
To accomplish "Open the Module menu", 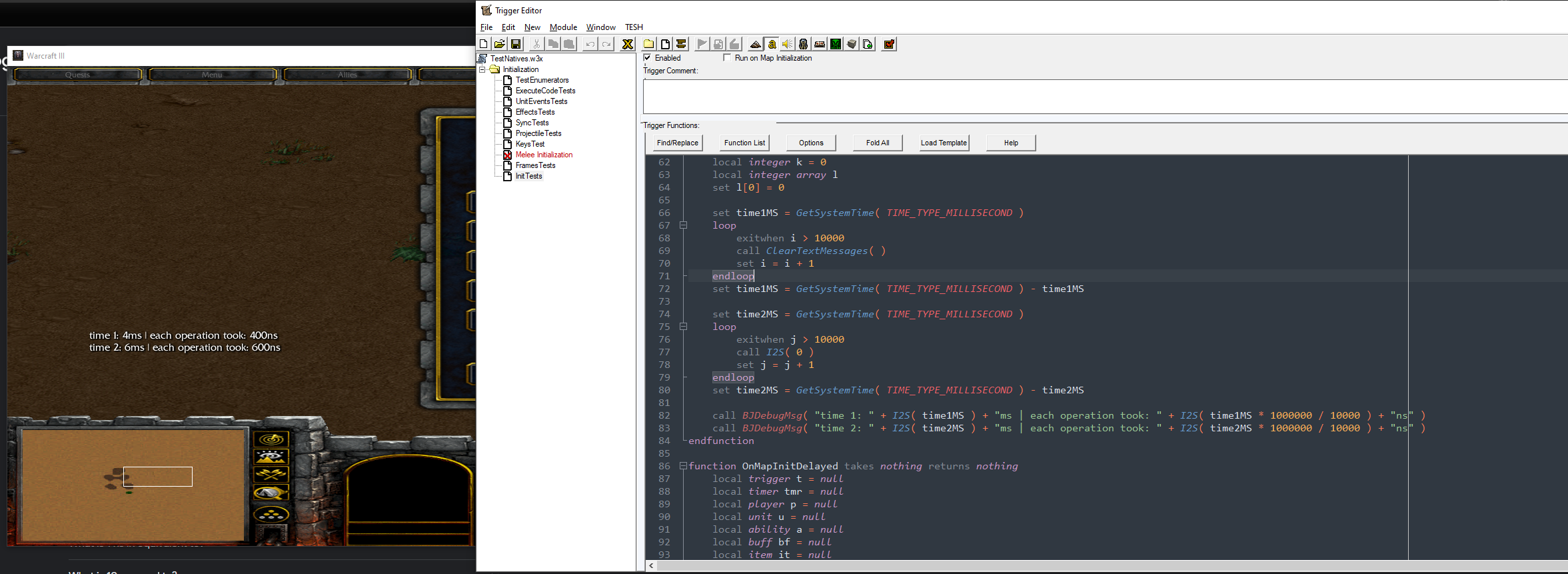I will (563, 27).
